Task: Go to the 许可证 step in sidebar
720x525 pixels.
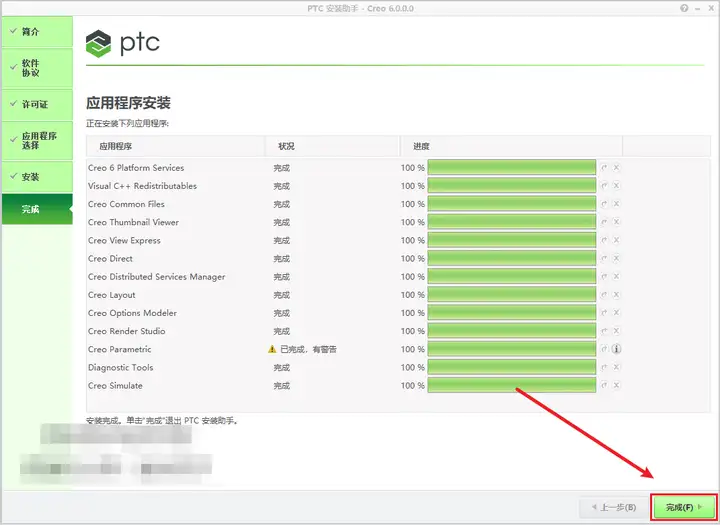Action: pyautogui.click(x=37, y=104)
